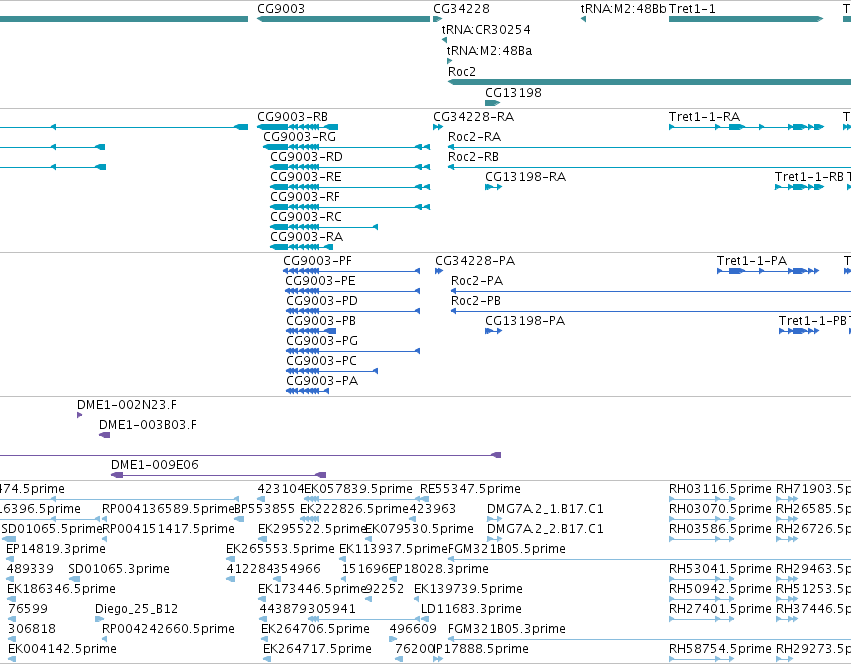
Task: Click EST DMG7A2_1.B17.C1
Action: [x=545, y=509]
